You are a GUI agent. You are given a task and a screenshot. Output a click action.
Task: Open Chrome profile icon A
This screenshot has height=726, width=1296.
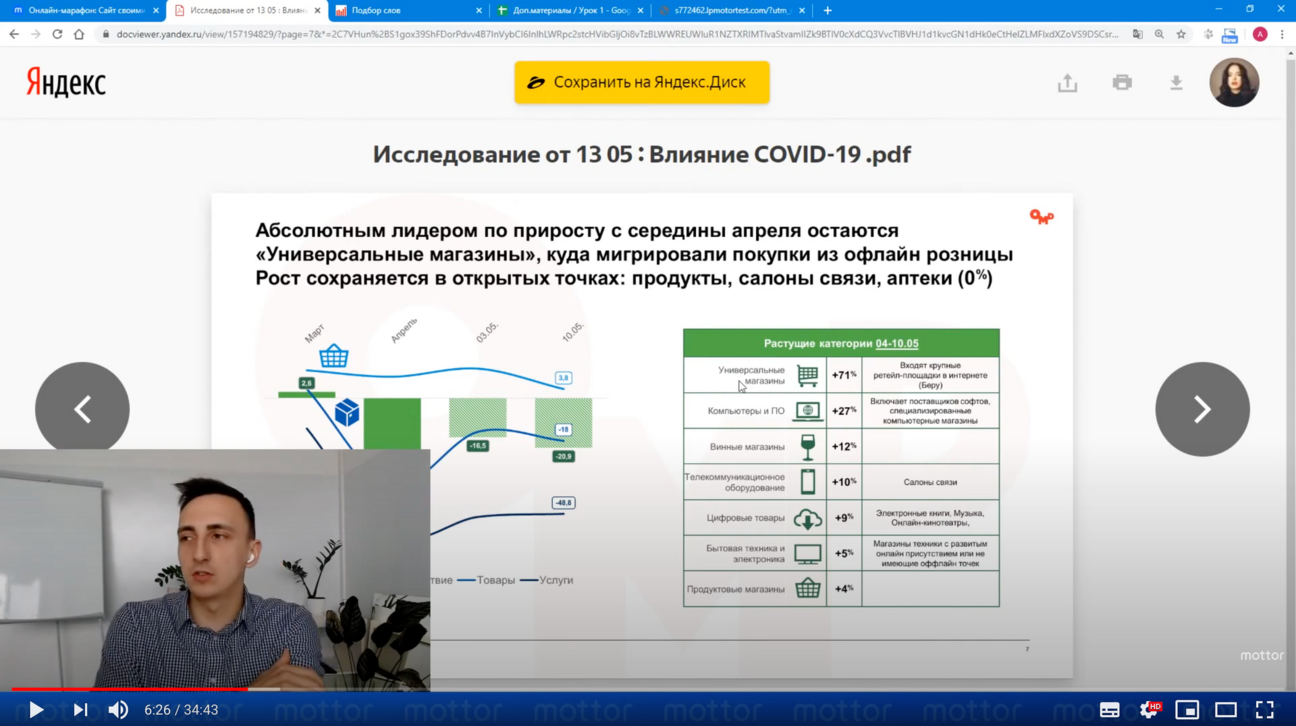coord(1260,34)
